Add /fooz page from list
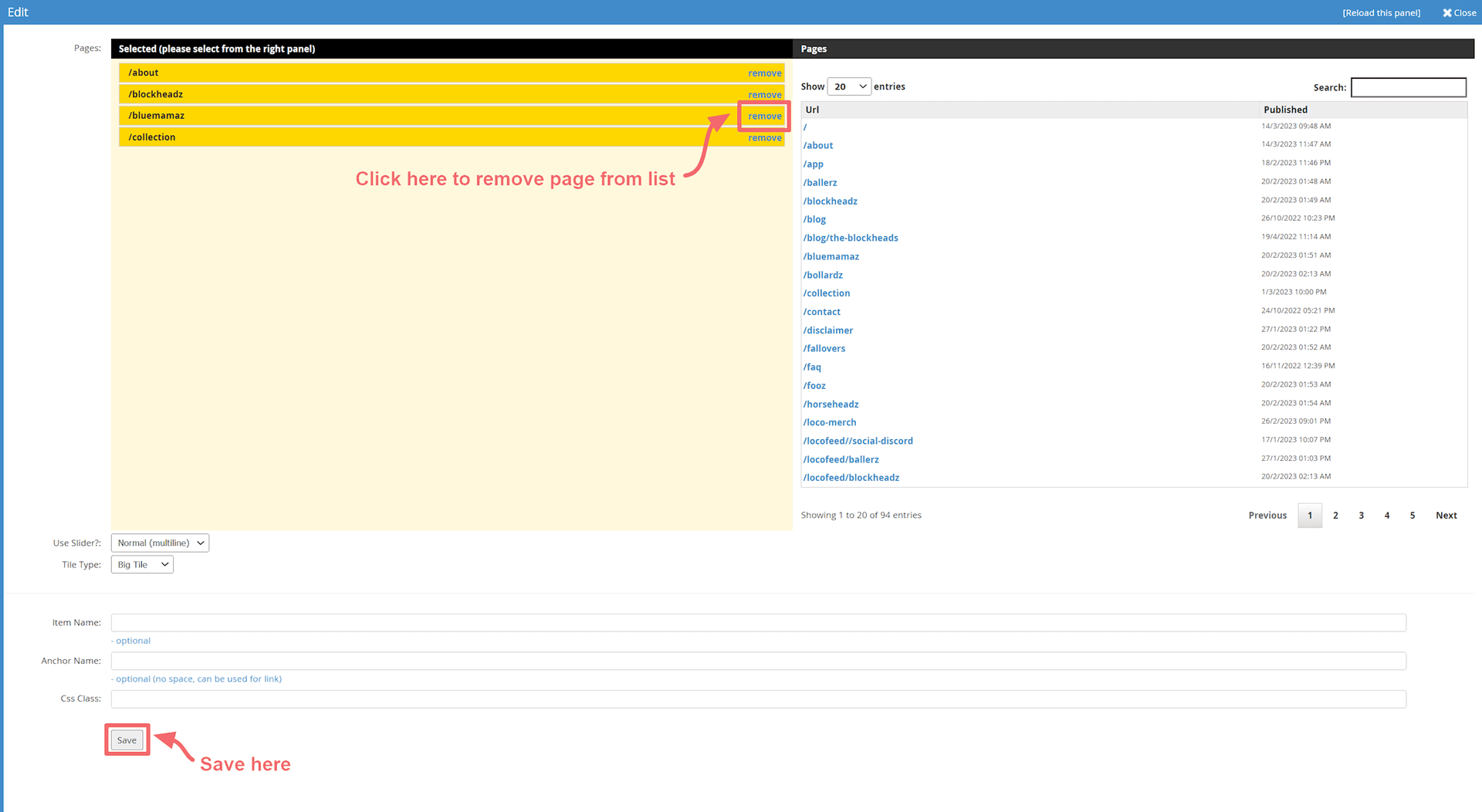This screenshot has height=812, width=1482. coord(814,385)
